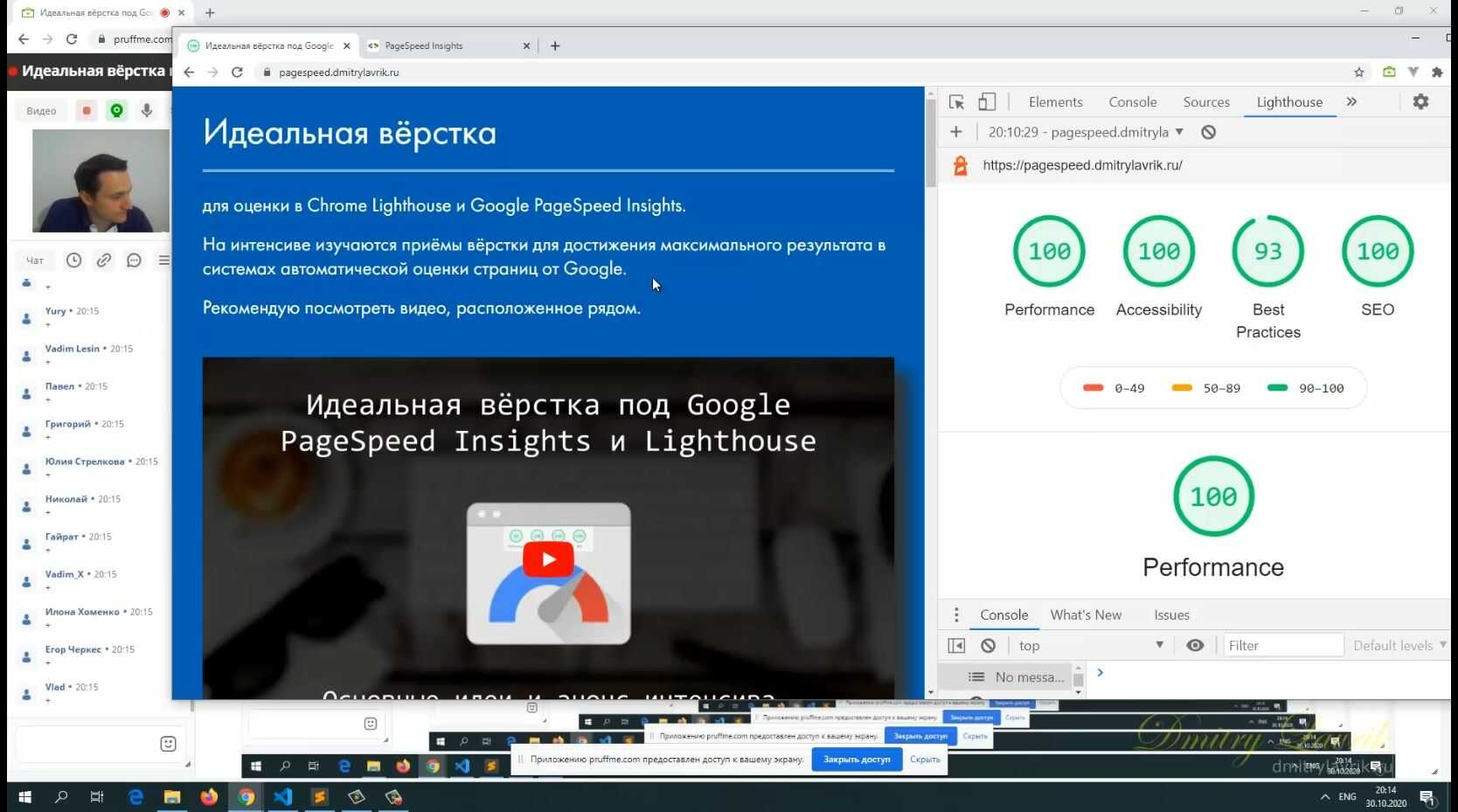
Task: Reload the pagespeed.dmitrylavrik.ru page
Action: tap(237, 73)
